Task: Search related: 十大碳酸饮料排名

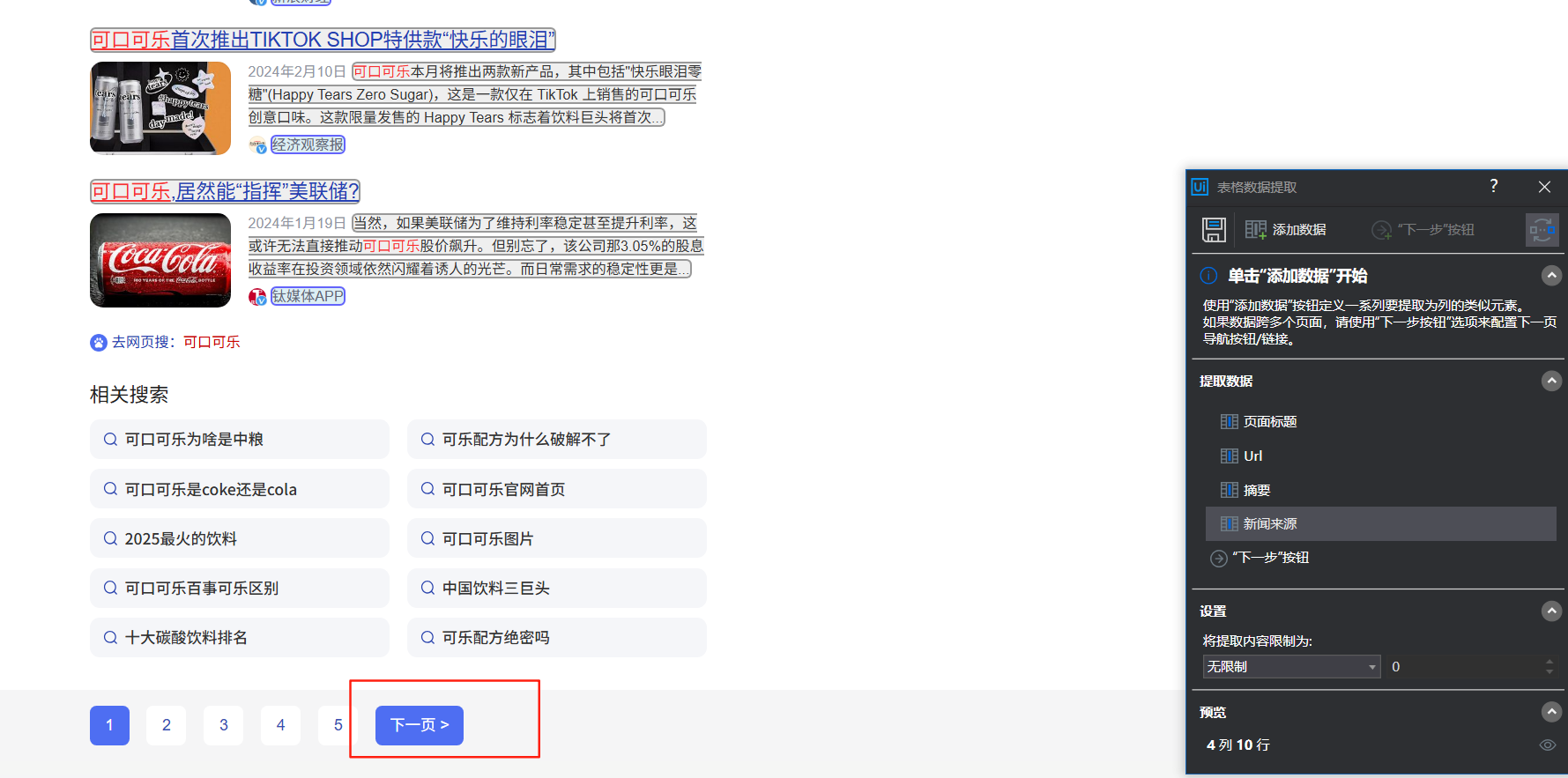Action: (240, 637)
